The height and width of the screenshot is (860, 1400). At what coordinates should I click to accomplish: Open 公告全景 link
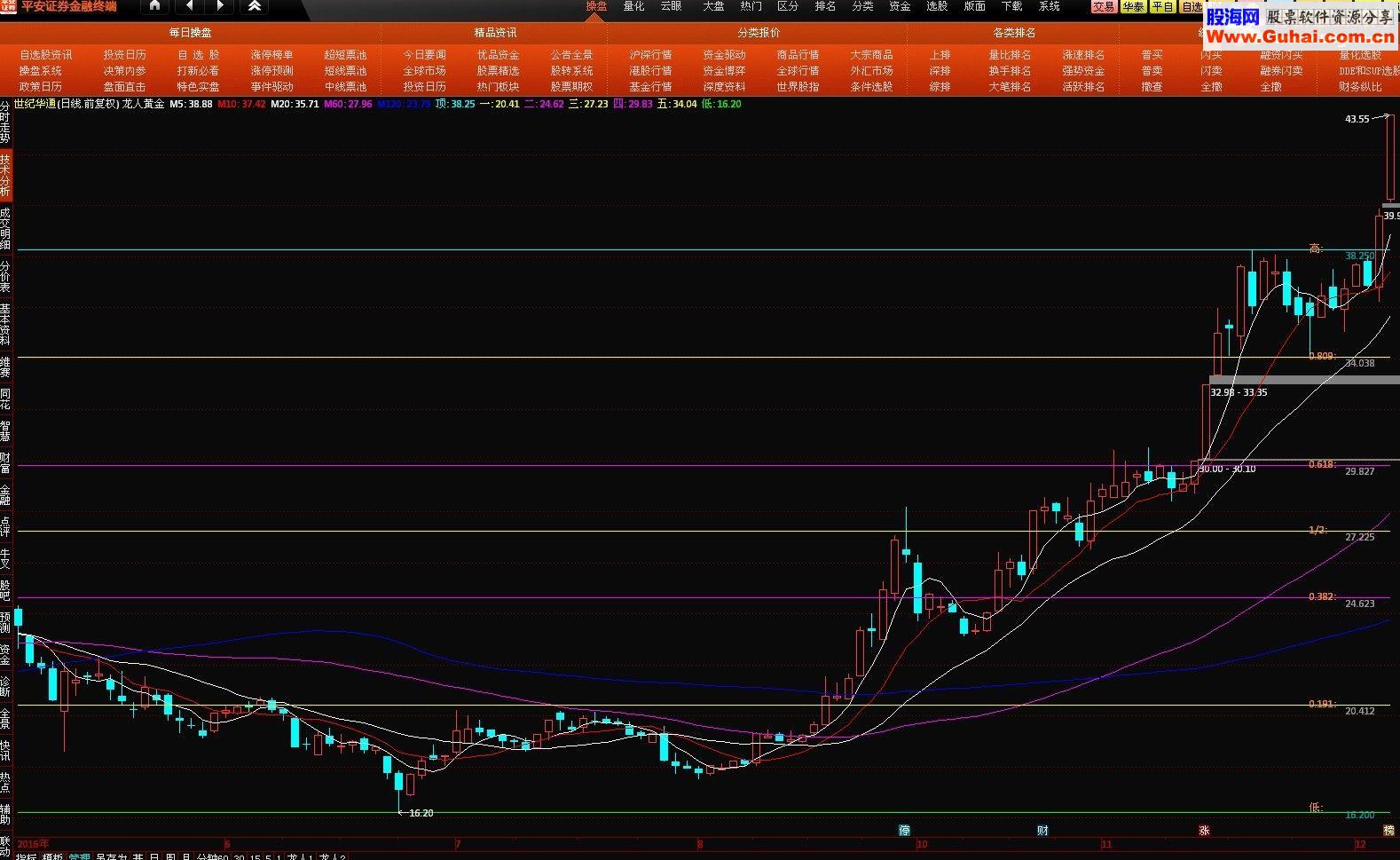click(x=571, y=55)
